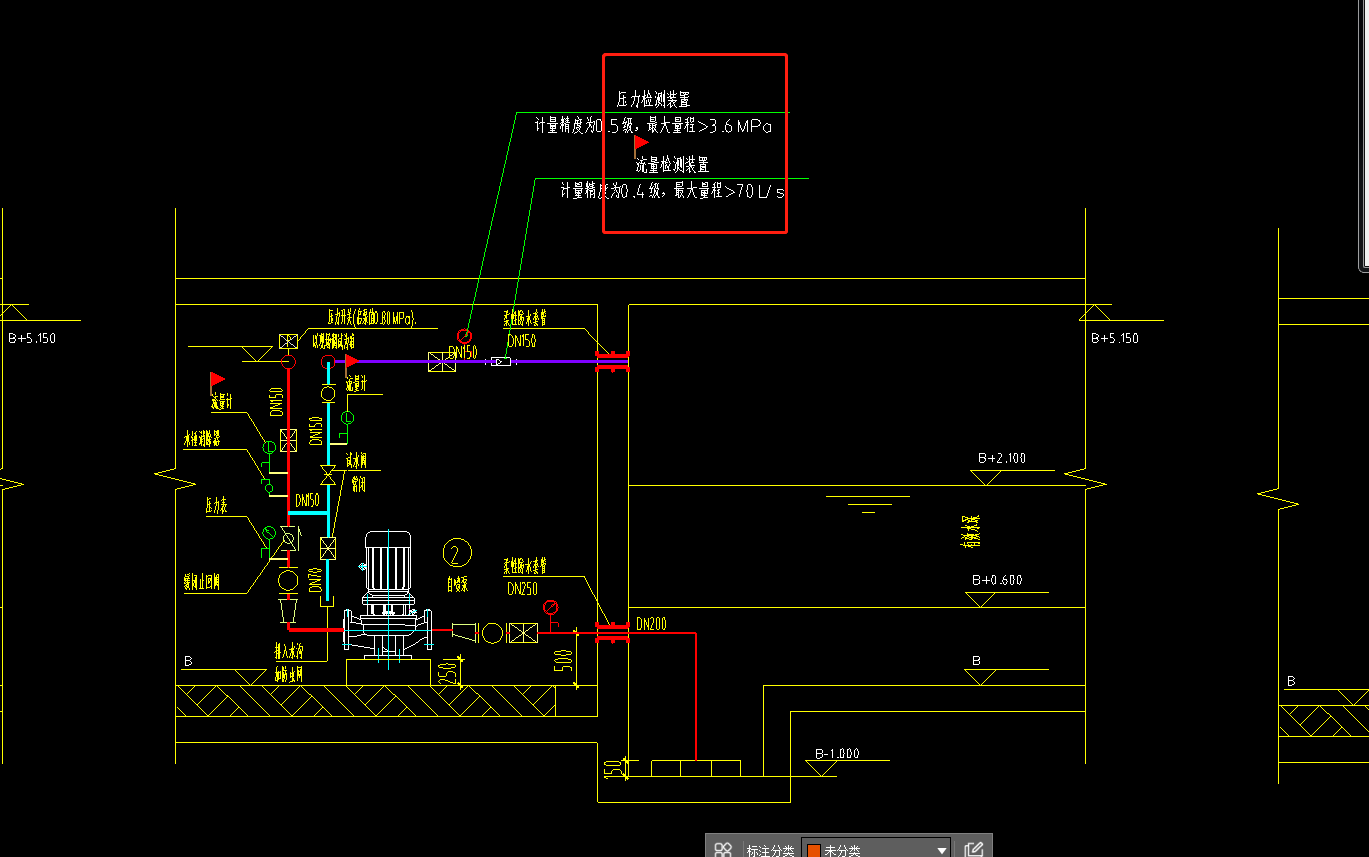
Task: Click the text containing 最大量程>3.6 MPa
Action: pyautogui.click(x=653, y=126)
